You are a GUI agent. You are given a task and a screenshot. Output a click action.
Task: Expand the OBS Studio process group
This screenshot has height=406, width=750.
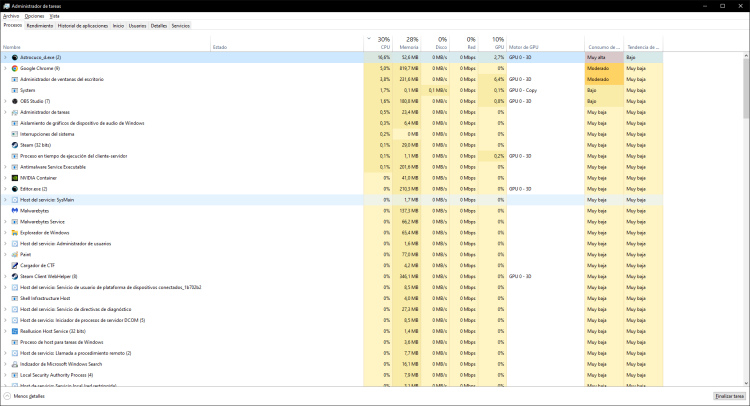pos(5,101)
